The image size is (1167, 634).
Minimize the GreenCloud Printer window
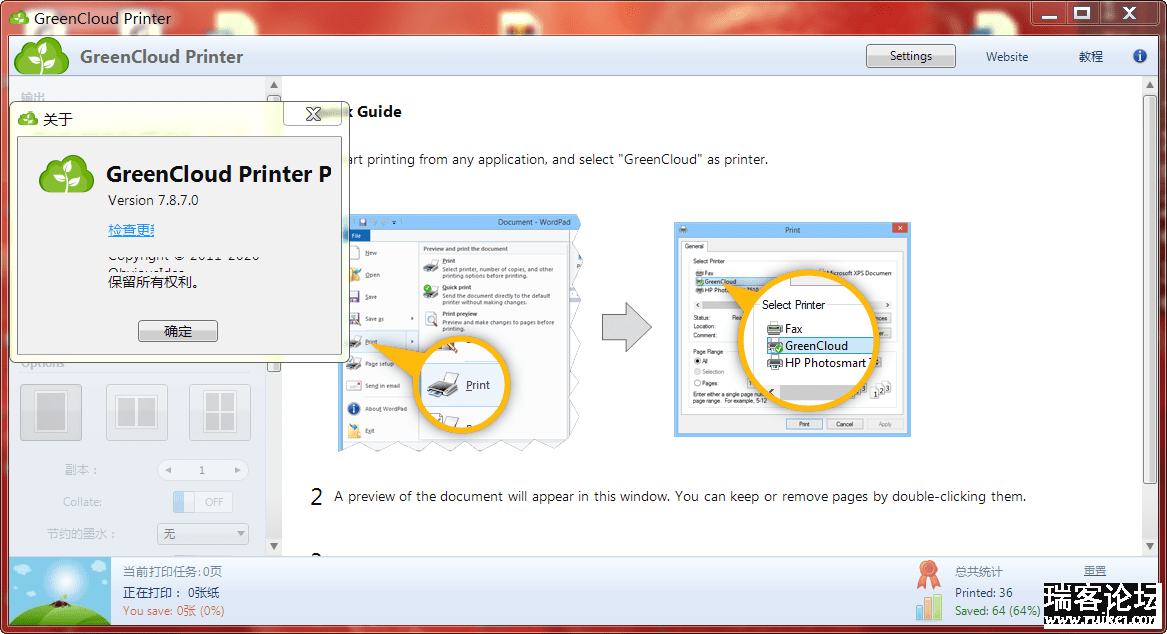click(x=1049, y=13)
